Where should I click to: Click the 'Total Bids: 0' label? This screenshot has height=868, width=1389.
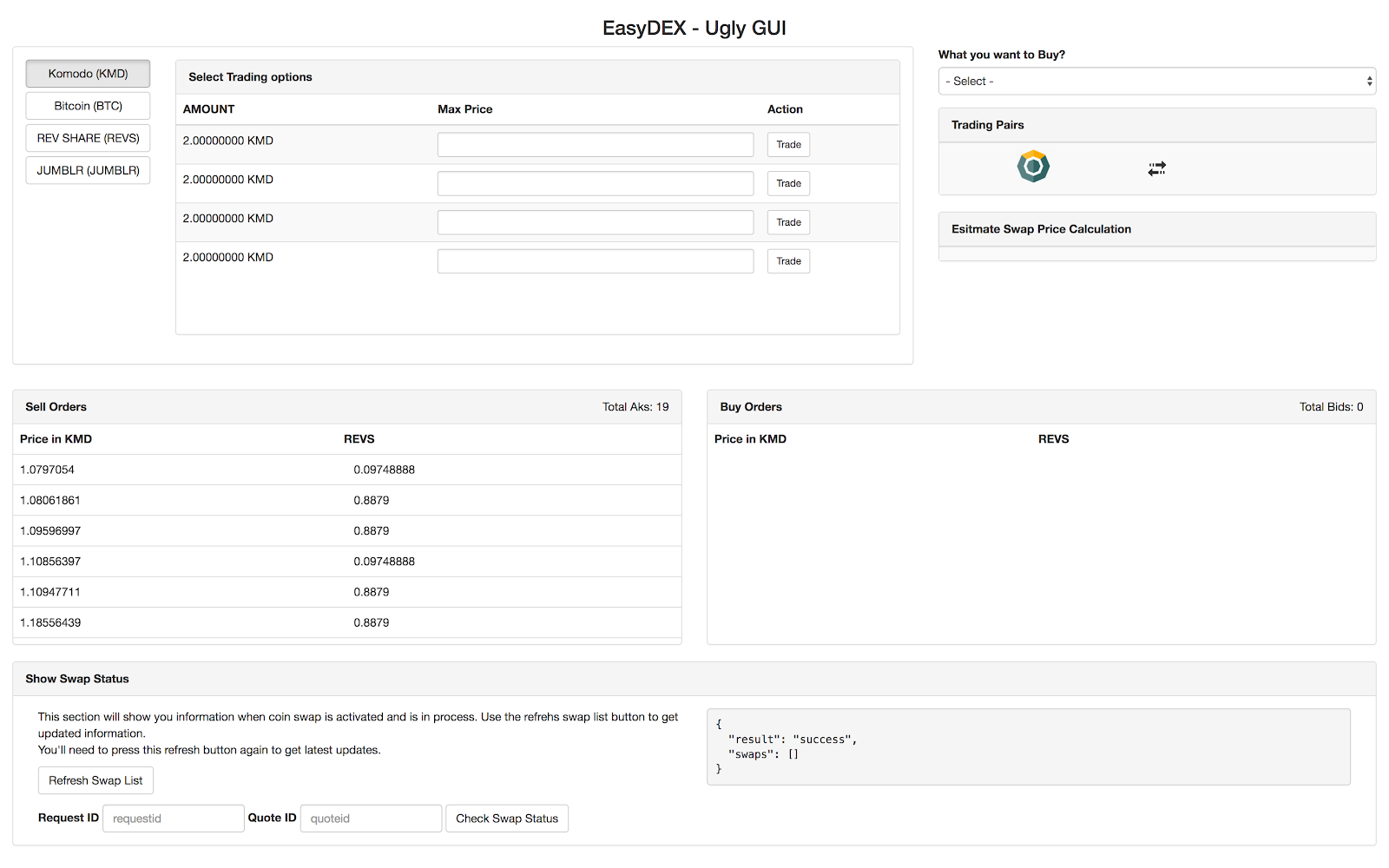coord(1331,407)
